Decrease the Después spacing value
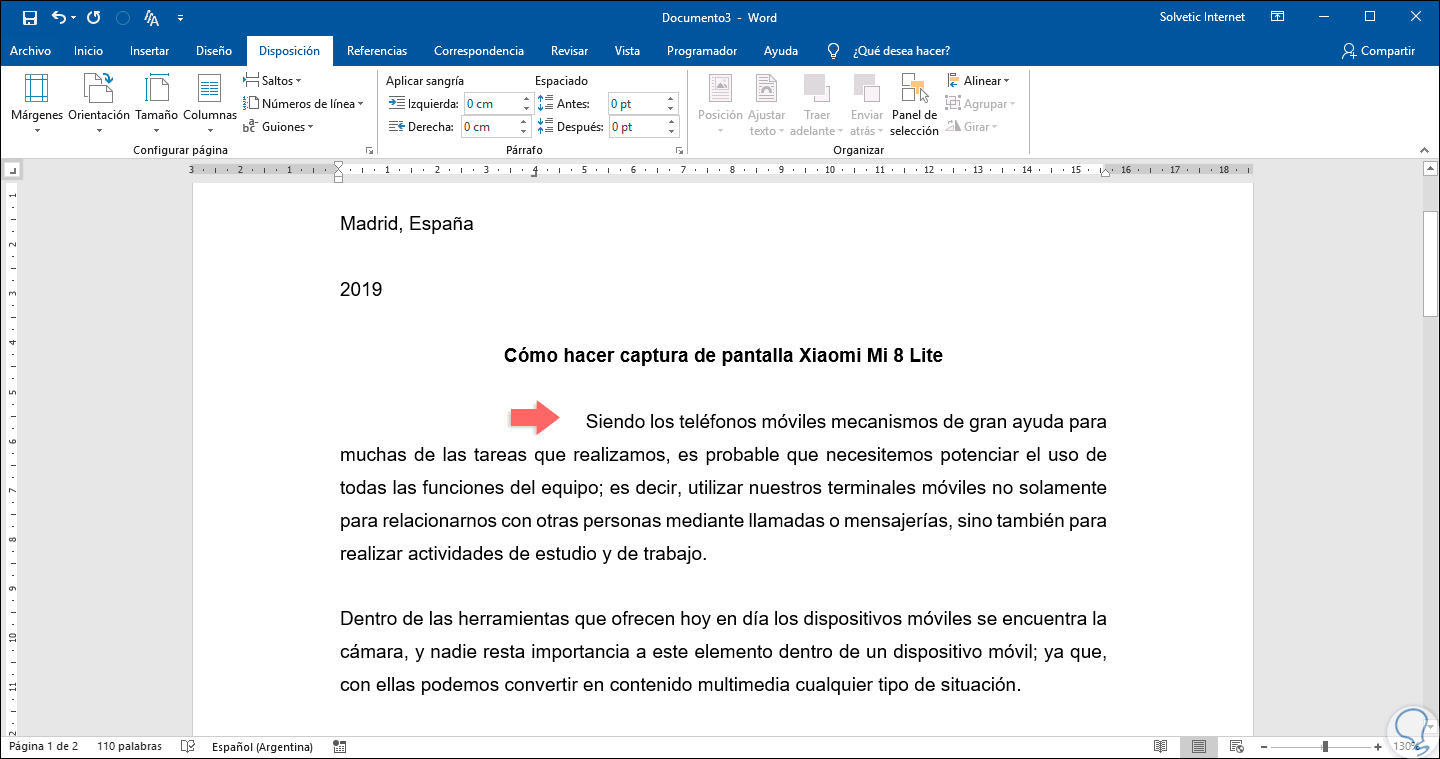1440x759 pixels. tap(672, 132)
